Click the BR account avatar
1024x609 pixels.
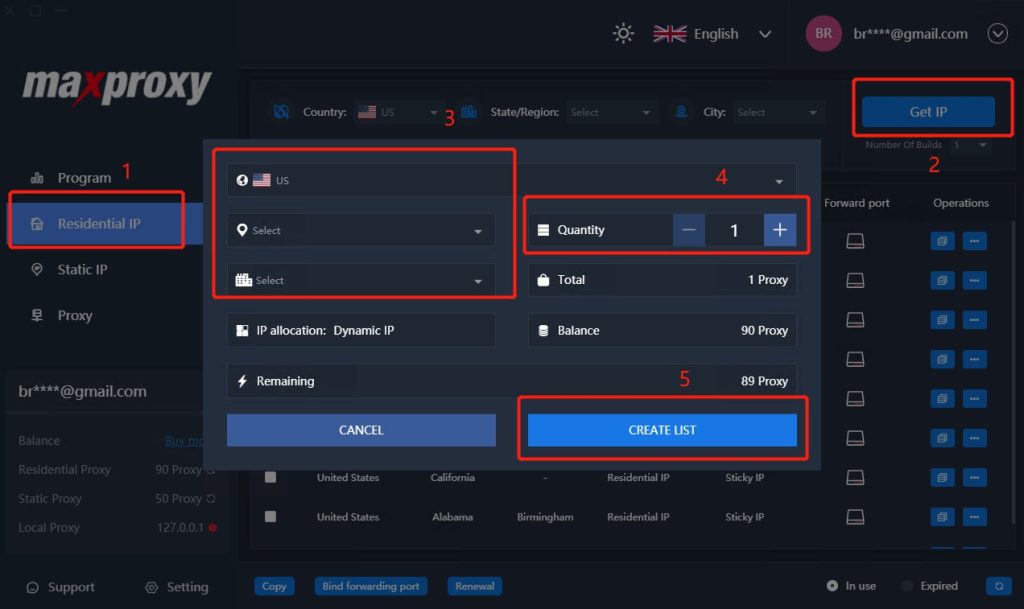coord(823,33)
